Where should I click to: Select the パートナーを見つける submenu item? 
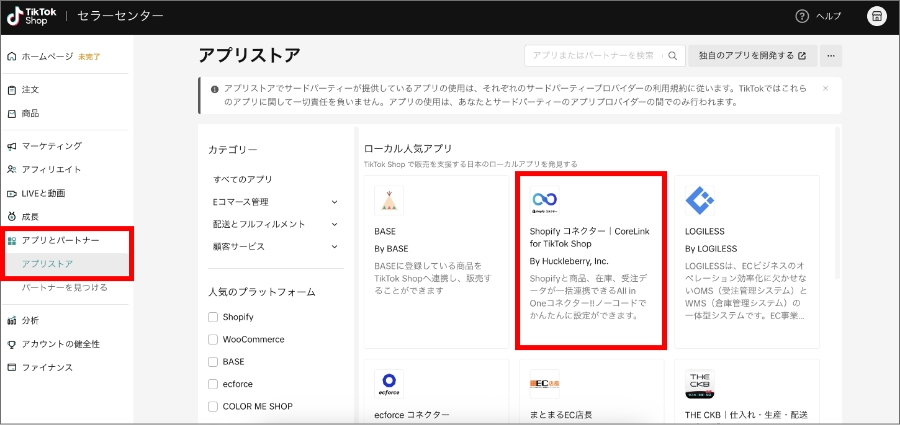click(x=64, y=288)
